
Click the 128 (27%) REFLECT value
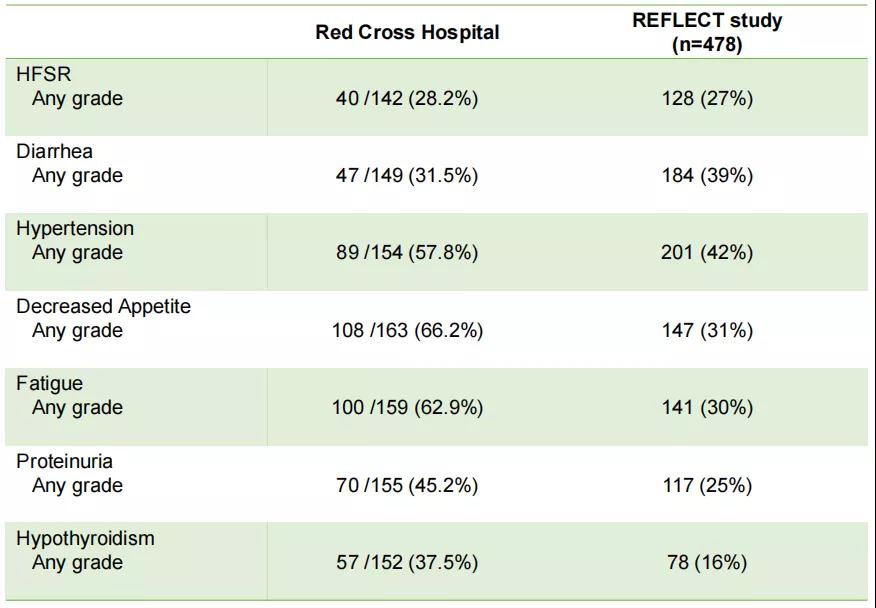point(706,98)
